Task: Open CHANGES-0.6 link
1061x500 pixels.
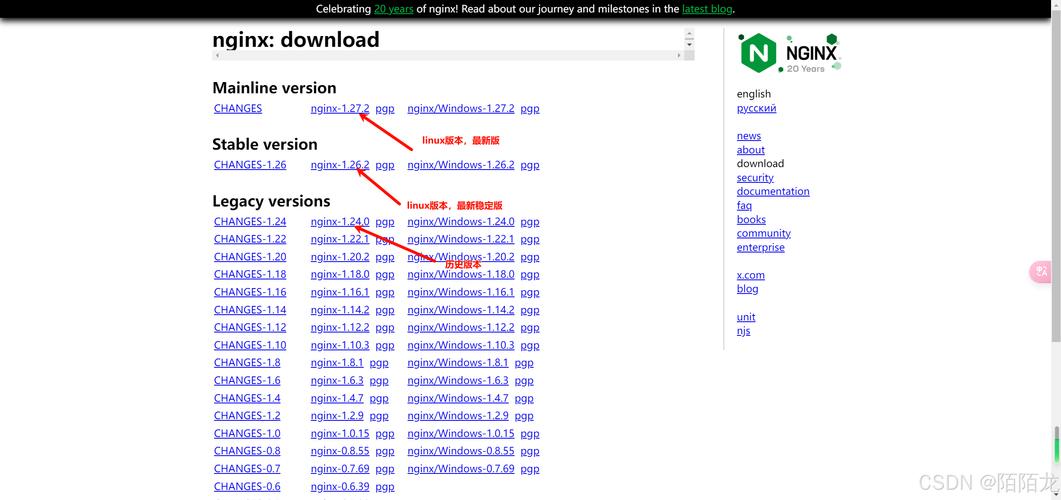Action: pyautogui.click(x=247, y=486)
